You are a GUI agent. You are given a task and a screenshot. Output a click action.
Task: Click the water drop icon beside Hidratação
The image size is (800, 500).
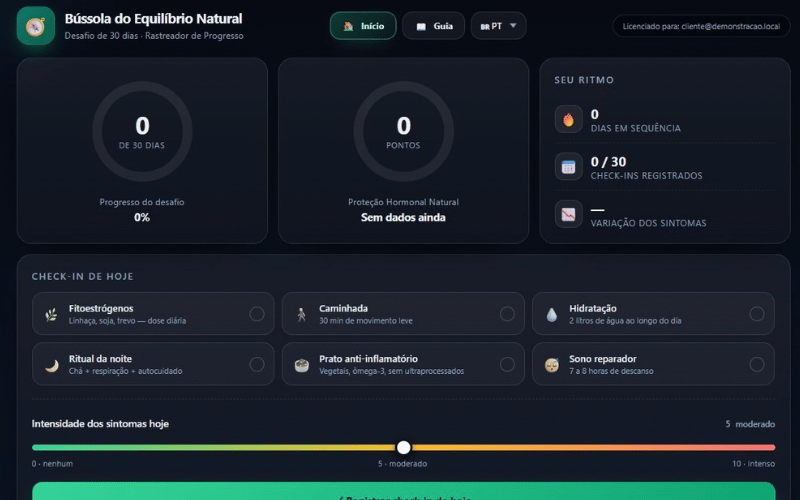[552, 314]
